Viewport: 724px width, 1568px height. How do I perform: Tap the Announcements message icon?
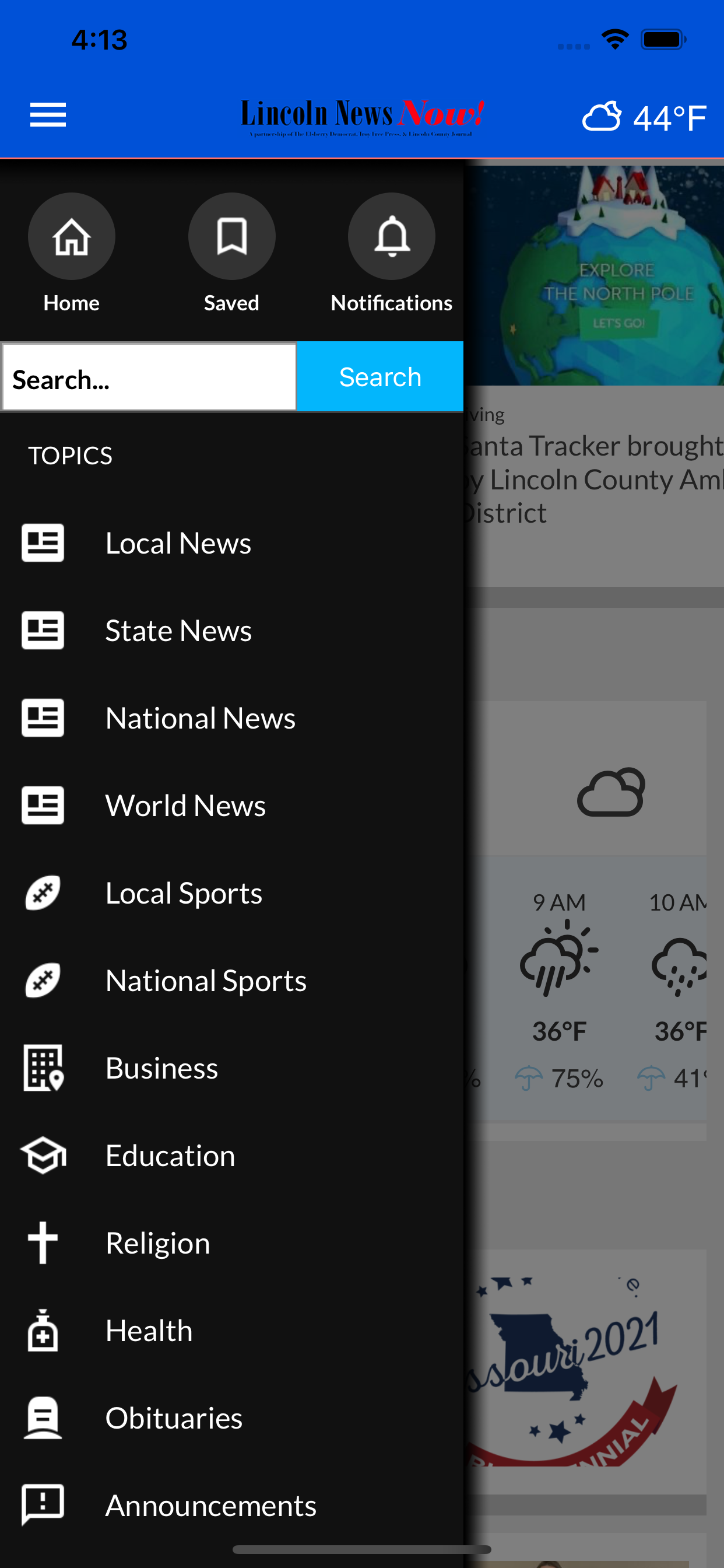pos(43,1506)
